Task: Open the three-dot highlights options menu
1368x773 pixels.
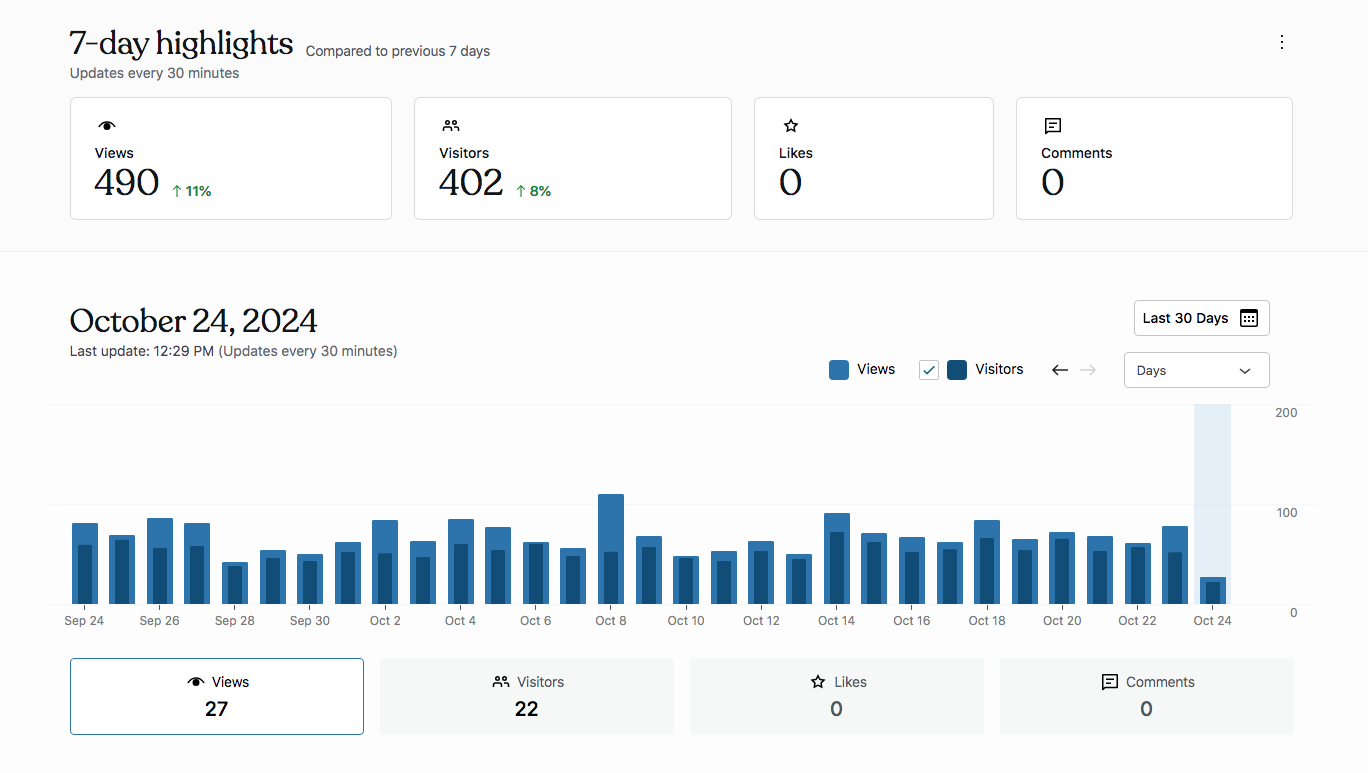Action: (x=1281, y=42)
